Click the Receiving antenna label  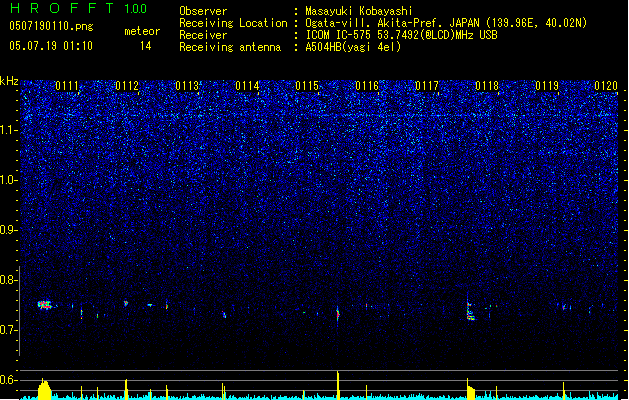point(230,47)
